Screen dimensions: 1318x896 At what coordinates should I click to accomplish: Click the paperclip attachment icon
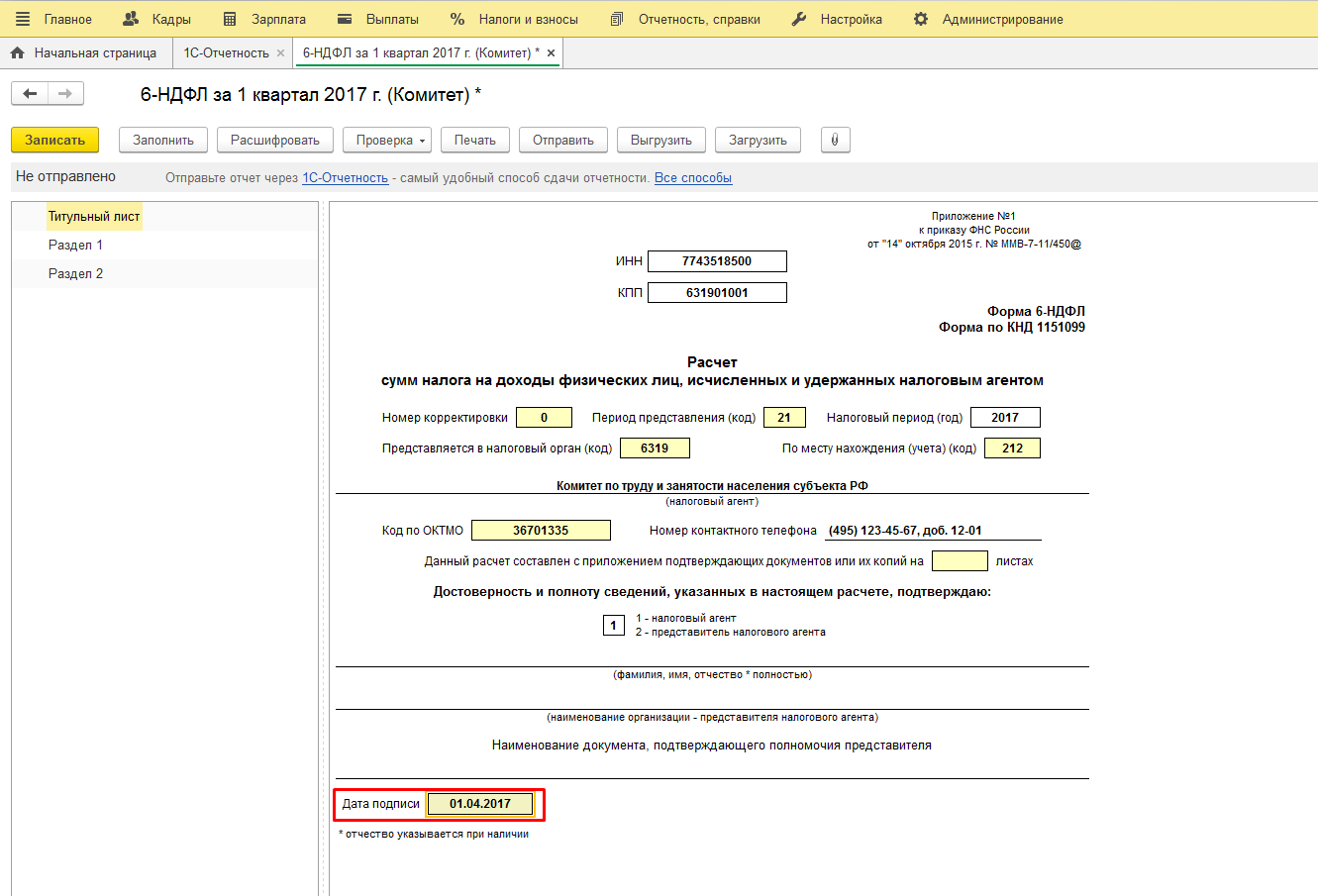835,141
